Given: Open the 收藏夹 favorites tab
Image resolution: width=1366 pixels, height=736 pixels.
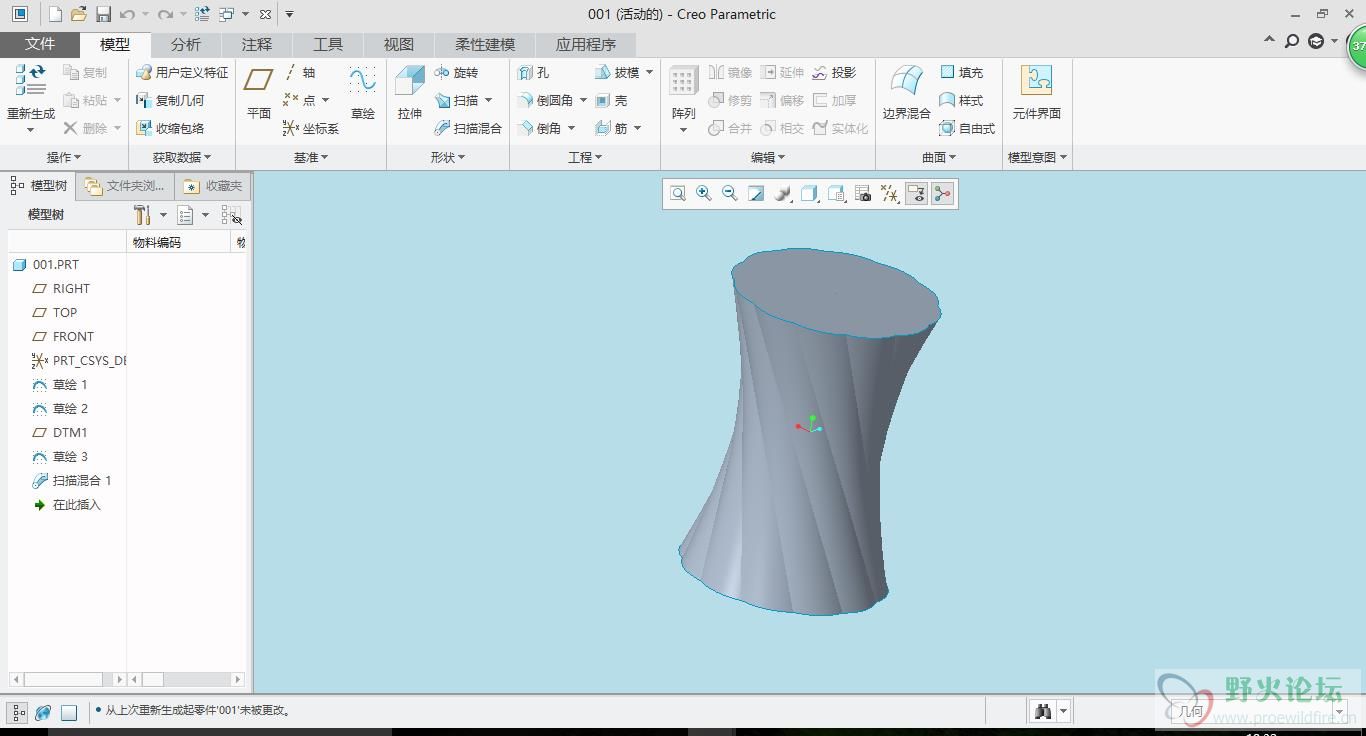Looking at the screenshot, I should pyautogui.click(x=213, y=186).
